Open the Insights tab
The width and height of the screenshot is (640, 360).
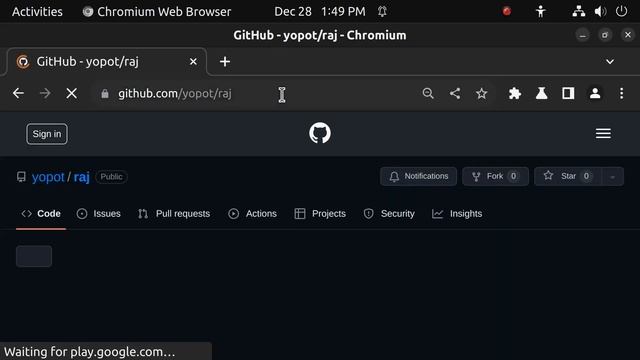click(x=457, y=213)
